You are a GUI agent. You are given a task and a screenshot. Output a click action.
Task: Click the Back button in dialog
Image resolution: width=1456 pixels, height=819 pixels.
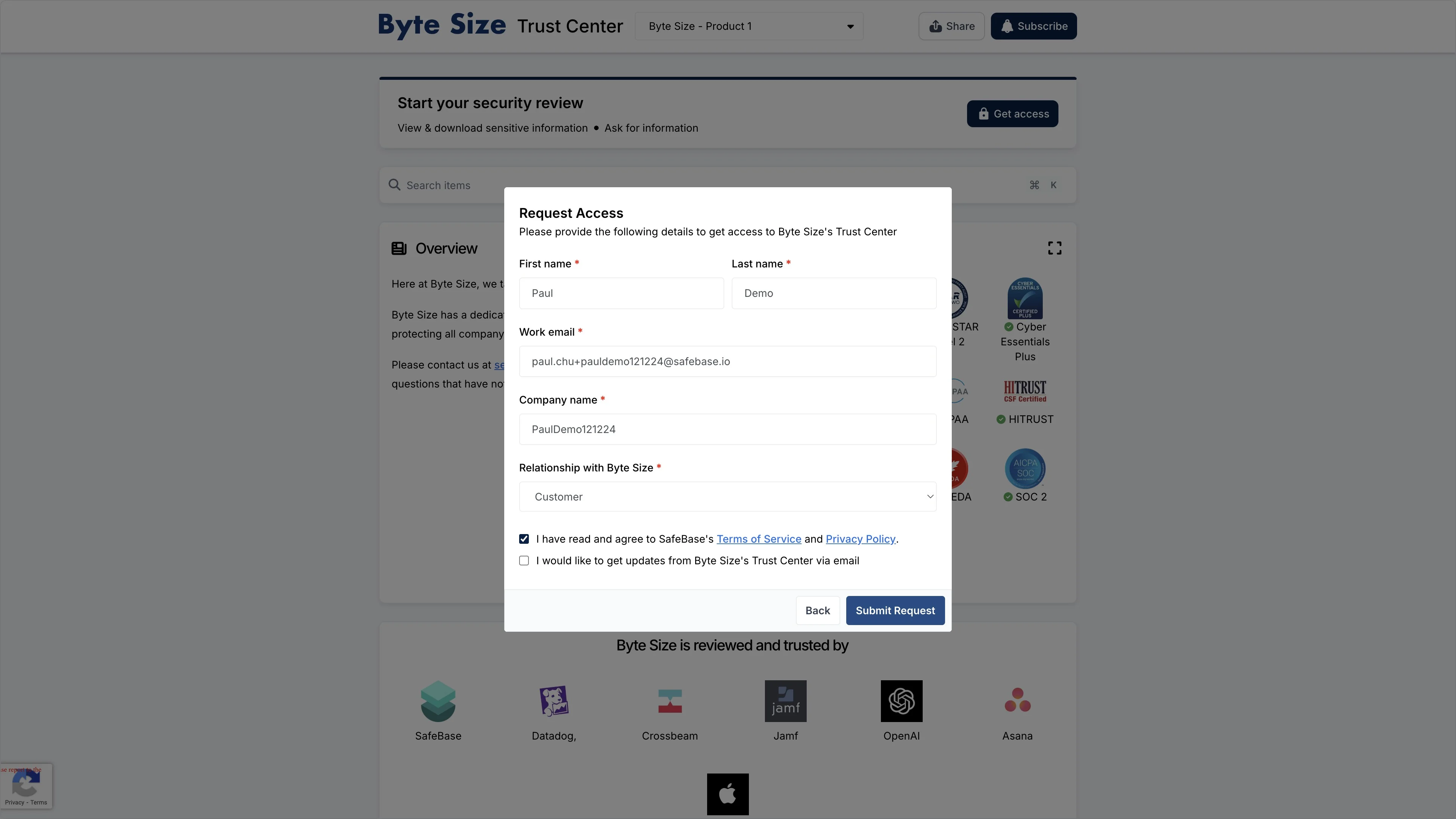[817, 611]
